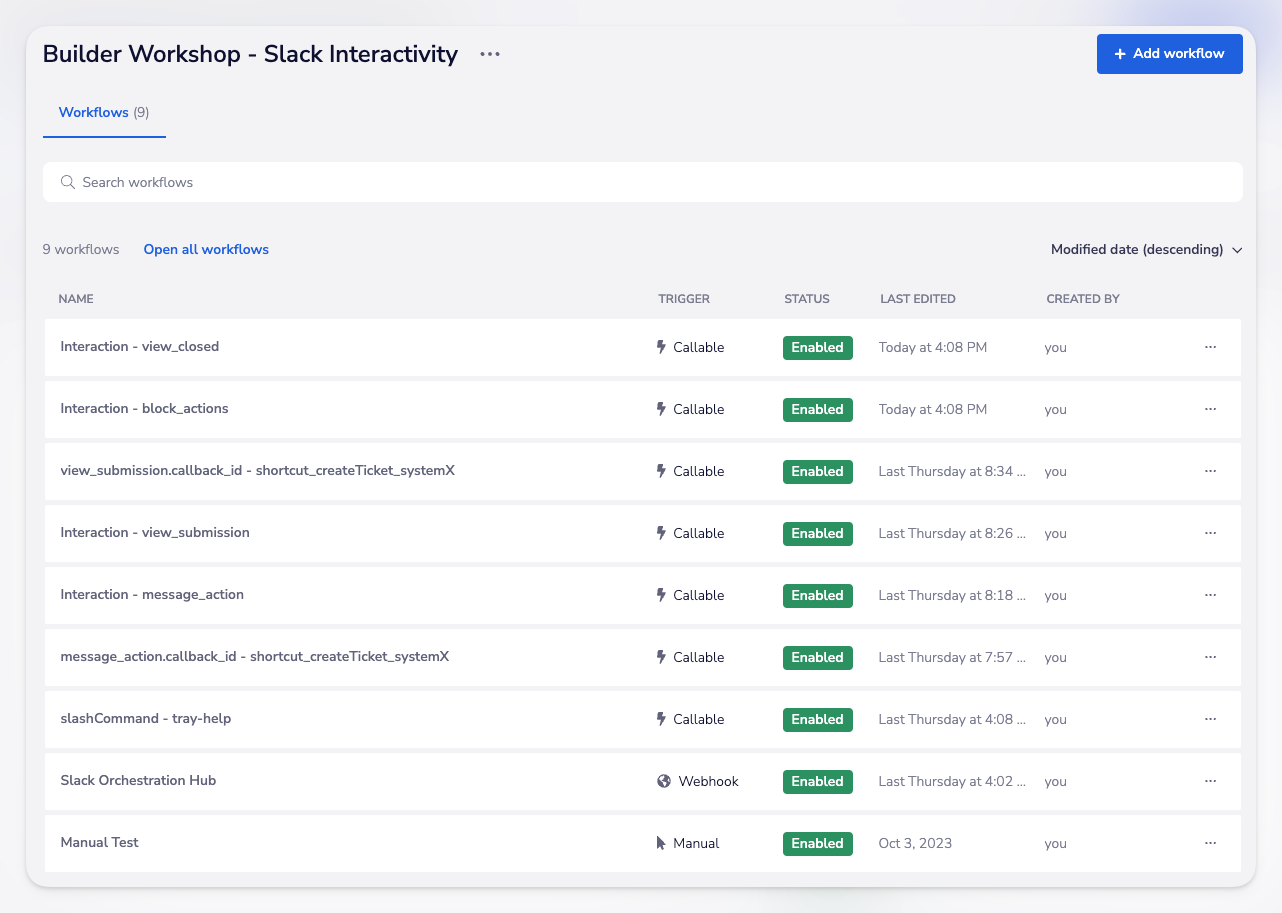Open more options for slashCommand - tray-help row
The height and width of the screenshot is (913, 1282).
[x=1210, y=719]
